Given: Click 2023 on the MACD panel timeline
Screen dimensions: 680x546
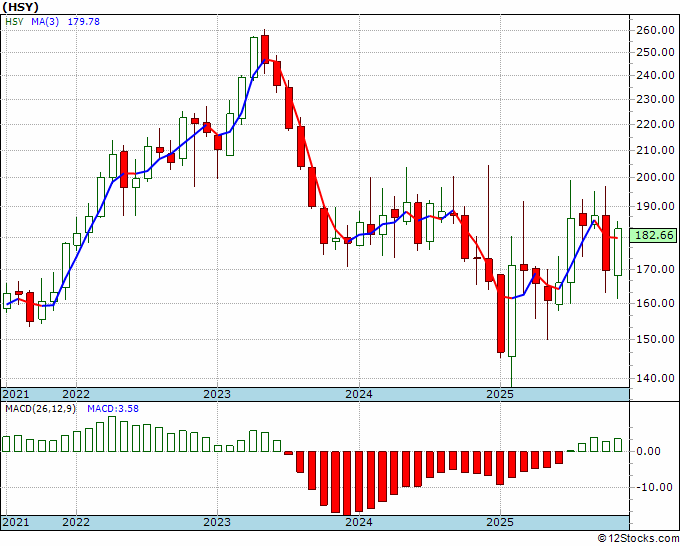Looking at the screenshot, I should click(x=217, y=522).
